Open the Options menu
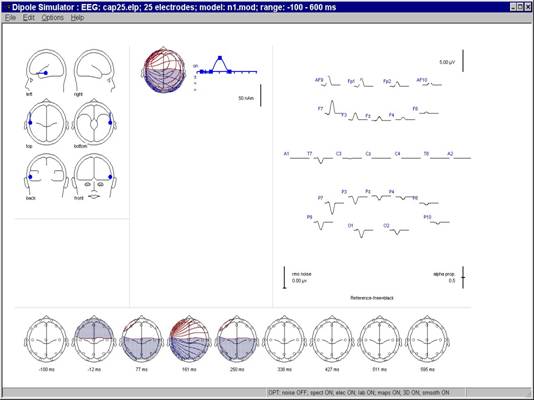This screenshot has height=400, width=534. (52, 18)
